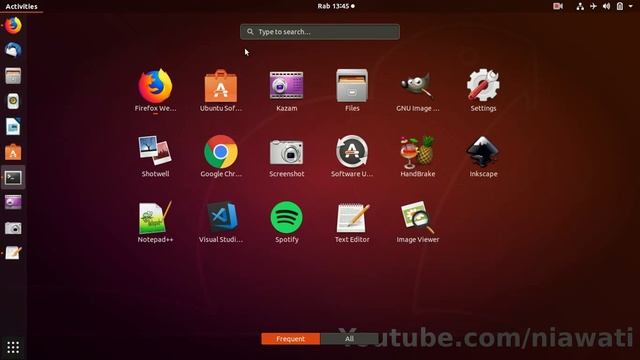This screenshot has width=640, height=360.
Task: Open the Files app in grid
Action: pyautogui.click(x=352, y=90)
